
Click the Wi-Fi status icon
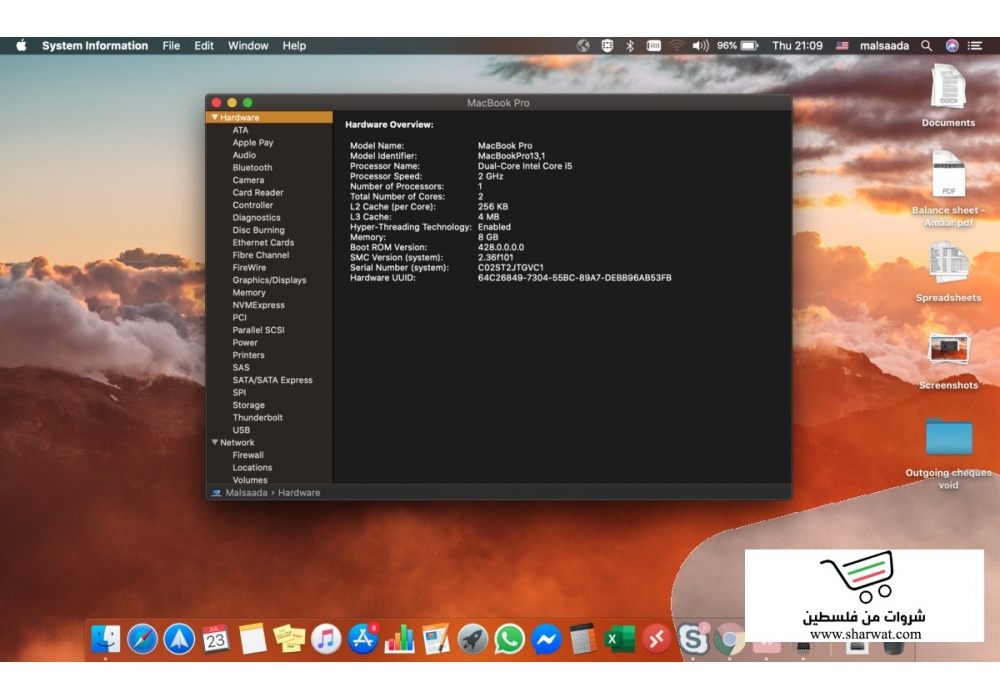coord(677,46)
